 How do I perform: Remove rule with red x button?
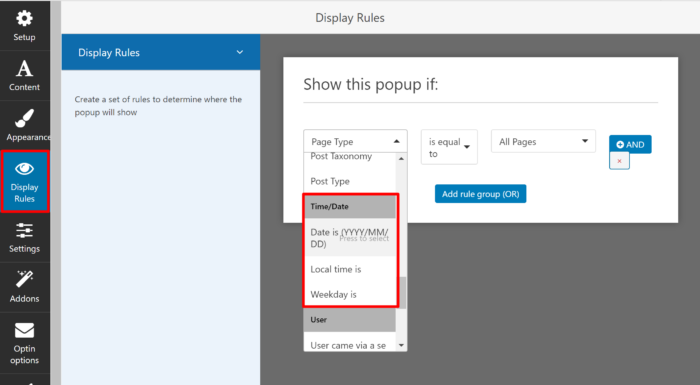click(619, 161)
